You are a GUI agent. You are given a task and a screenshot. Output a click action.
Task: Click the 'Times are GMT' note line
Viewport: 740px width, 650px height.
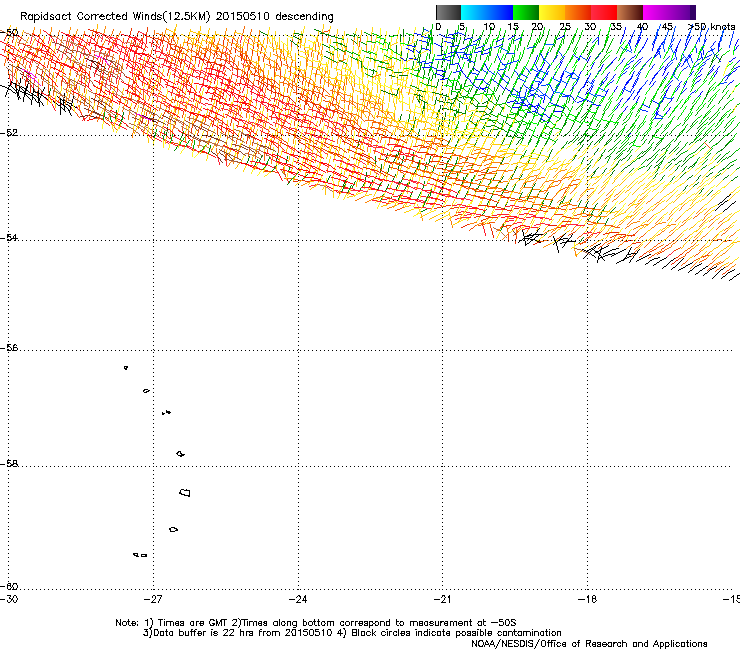point(316,623)
